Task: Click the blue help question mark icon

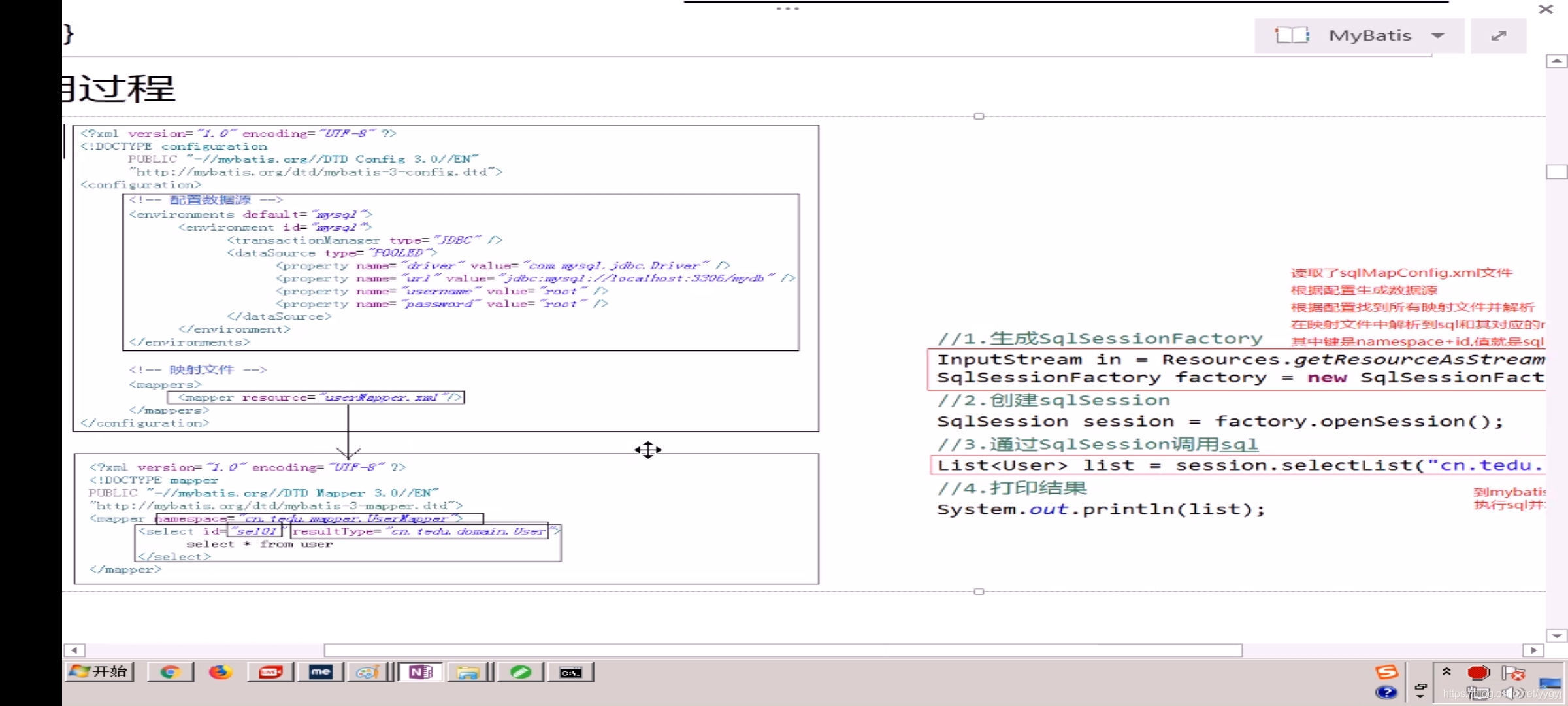Action: tap(1386, 693)
